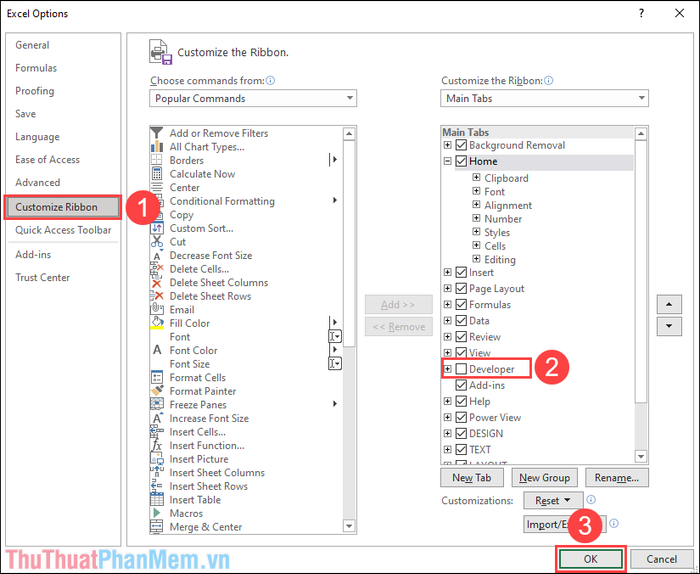Click the Help question mark button

point(642,13)
